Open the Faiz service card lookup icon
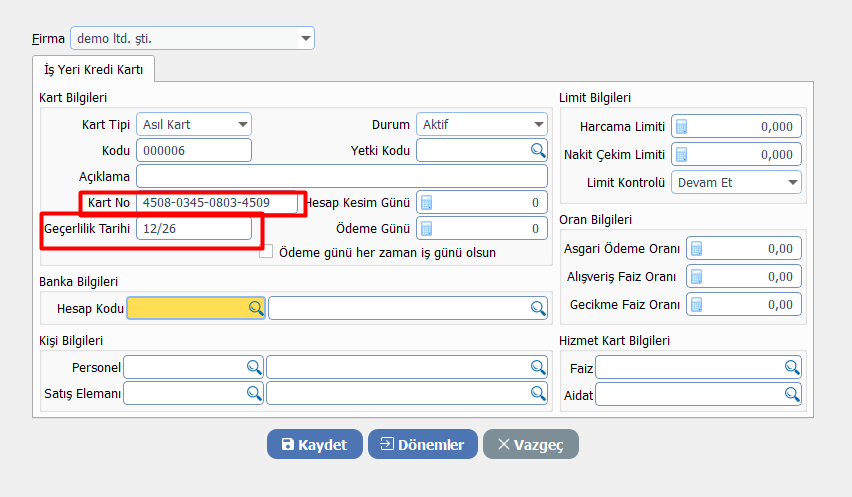Screen dimensions: 852x497 [792, 367]
